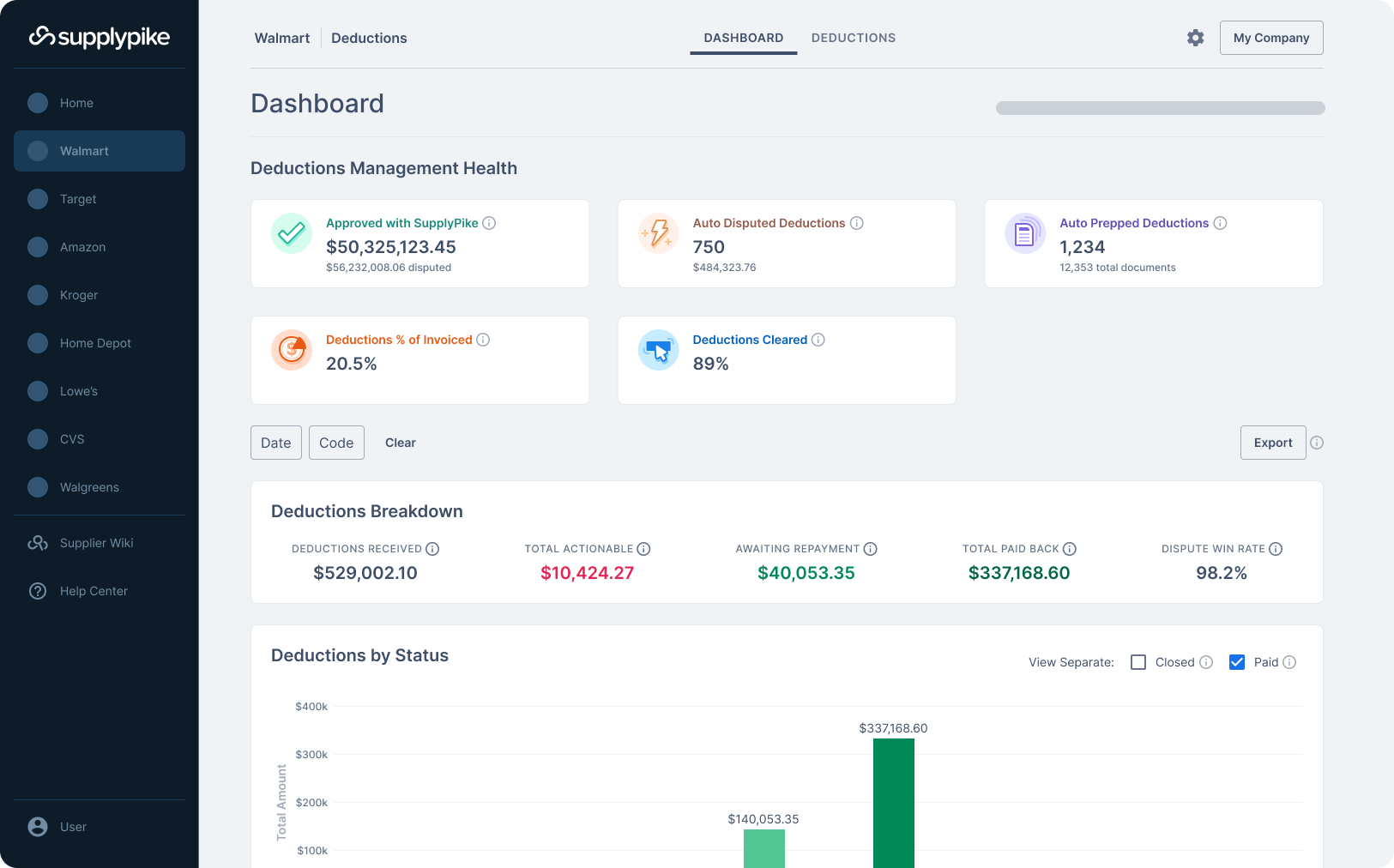Click the 20.5% Deductions of Invoiced value
The width and height of the screenshot is (1394, 868).
352,364
